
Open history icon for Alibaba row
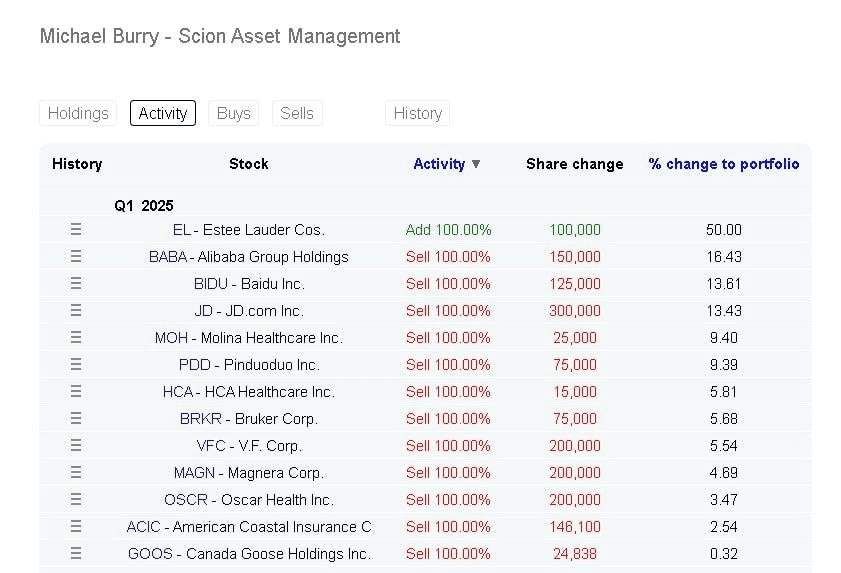pyautogui.click(x=76, y=257)
